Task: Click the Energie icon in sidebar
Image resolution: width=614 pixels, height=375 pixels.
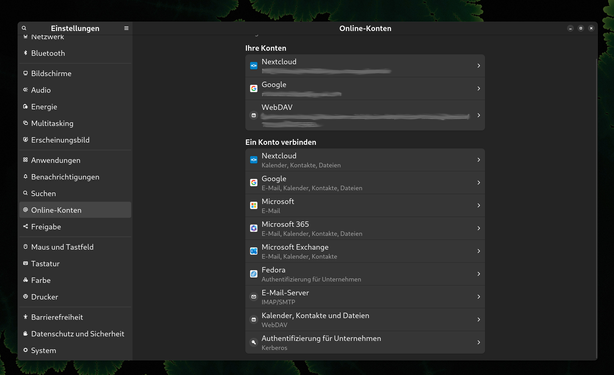Action: click(25, 106)
